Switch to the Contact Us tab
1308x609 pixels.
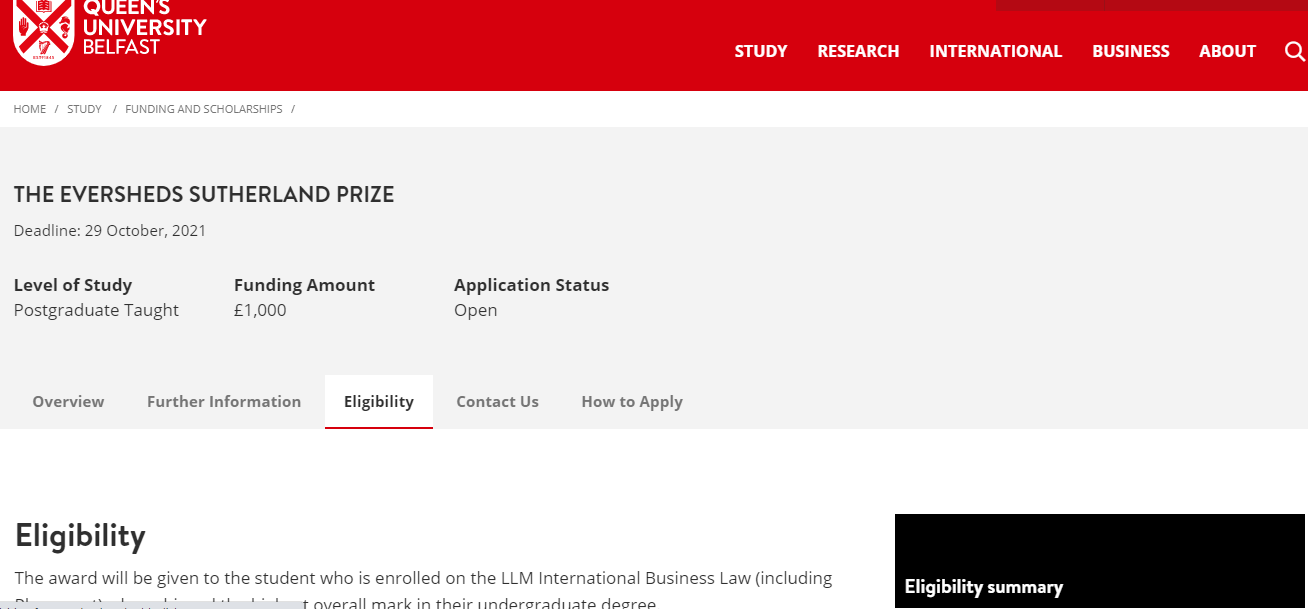pos(497,402)
